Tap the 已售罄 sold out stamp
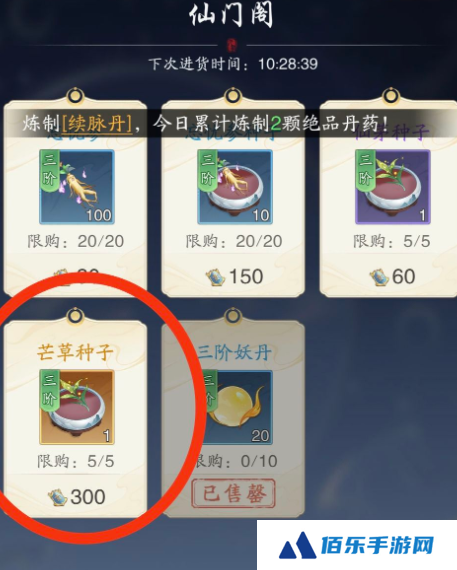 (233, 493)
